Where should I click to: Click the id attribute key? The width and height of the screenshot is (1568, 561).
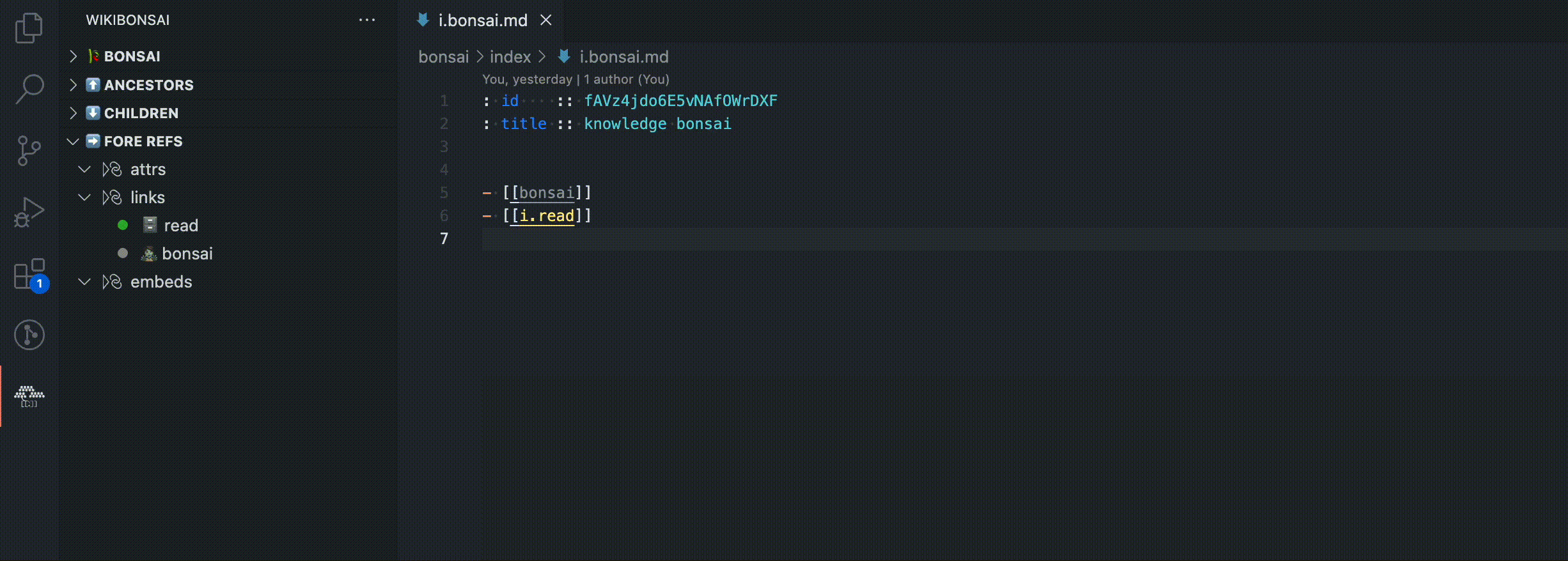510,101
